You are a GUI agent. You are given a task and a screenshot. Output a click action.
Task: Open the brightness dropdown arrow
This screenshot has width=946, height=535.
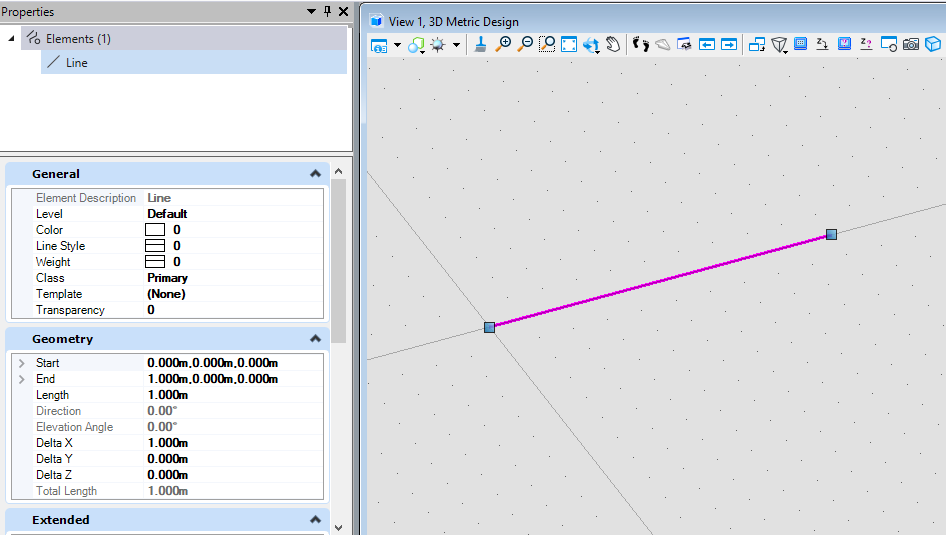click(x=456, y=45)
